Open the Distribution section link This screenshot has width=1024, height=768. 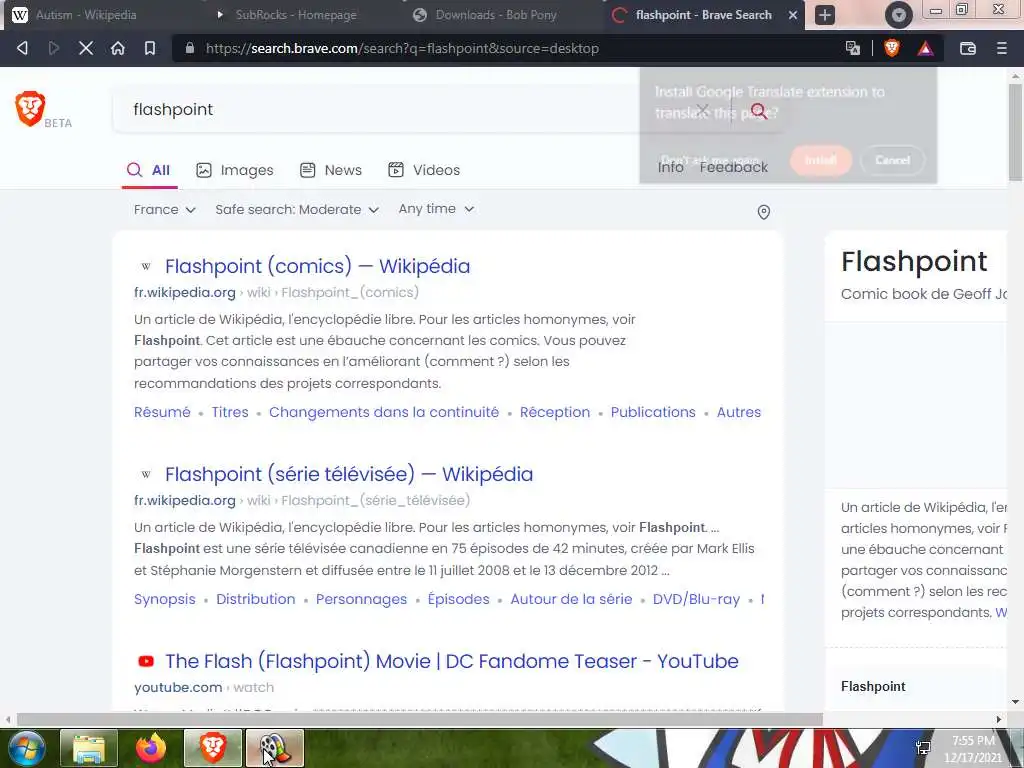(x=255, y=600)
